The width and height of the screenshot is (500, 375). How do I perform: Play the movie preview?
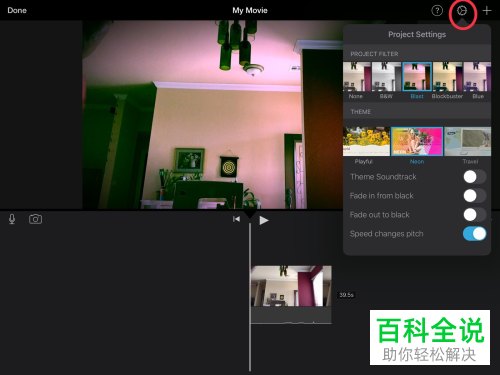tap(264, 220)
